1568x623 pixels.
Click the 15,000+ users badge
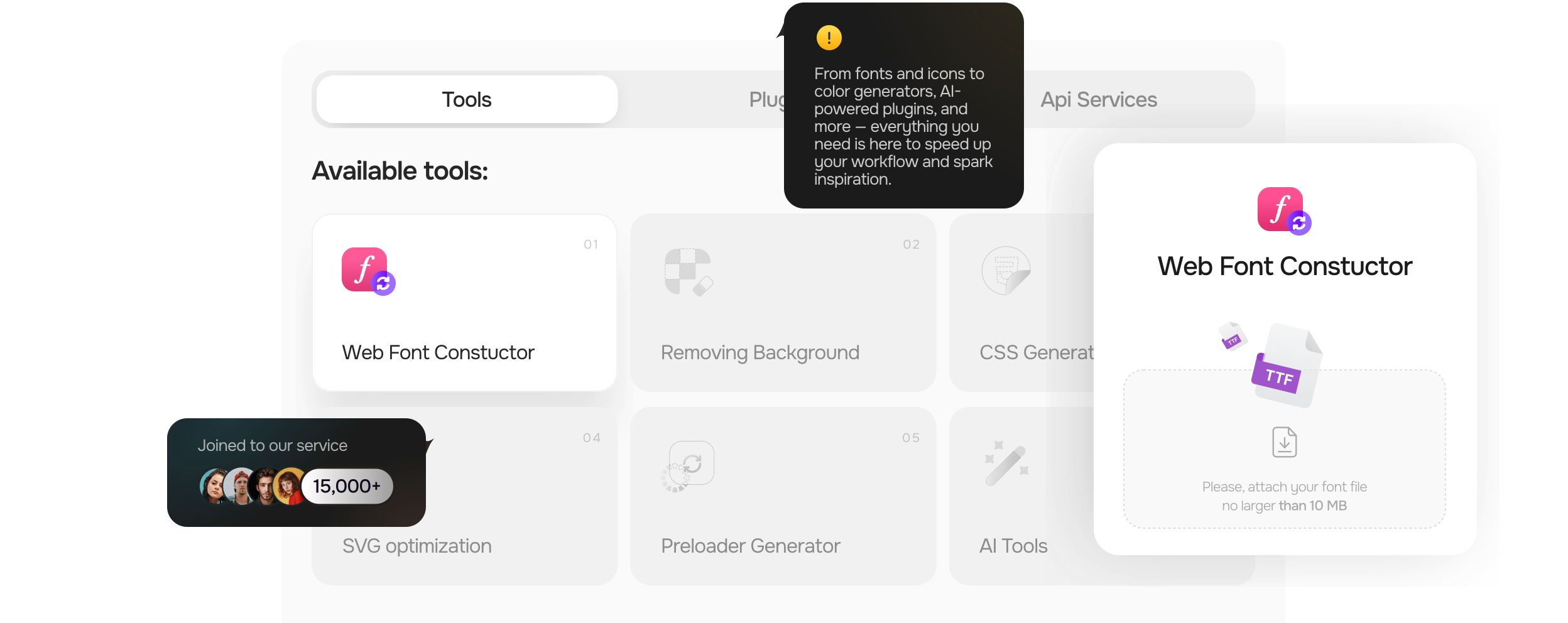click(x=347, y=486)
